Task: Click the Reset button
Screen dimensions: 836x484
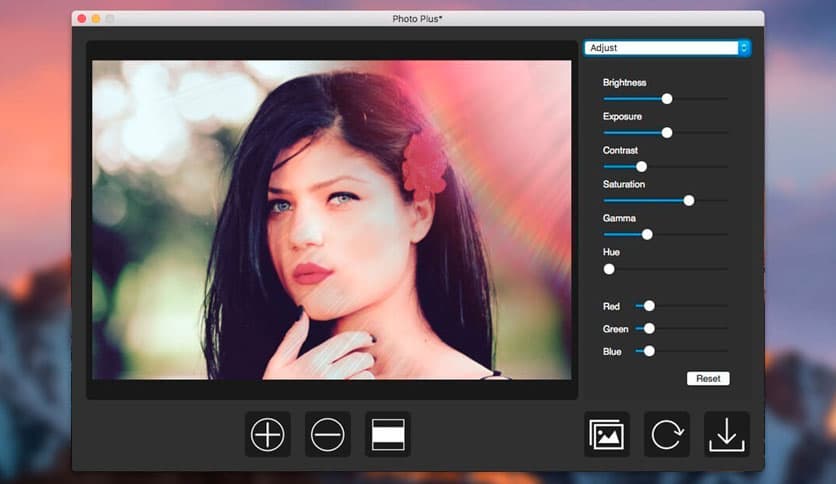Action: point(708,378)
